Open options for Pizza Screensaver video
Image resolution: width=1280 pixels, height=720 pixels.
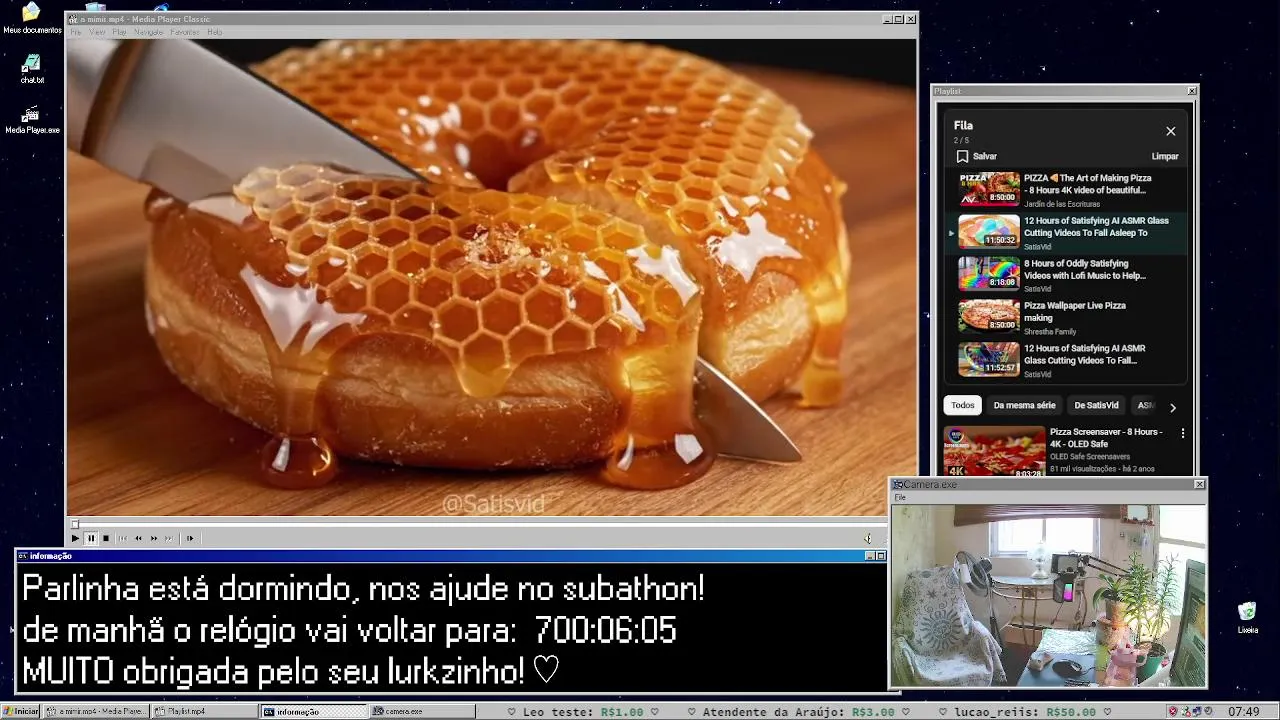(x=1183, y=433)
